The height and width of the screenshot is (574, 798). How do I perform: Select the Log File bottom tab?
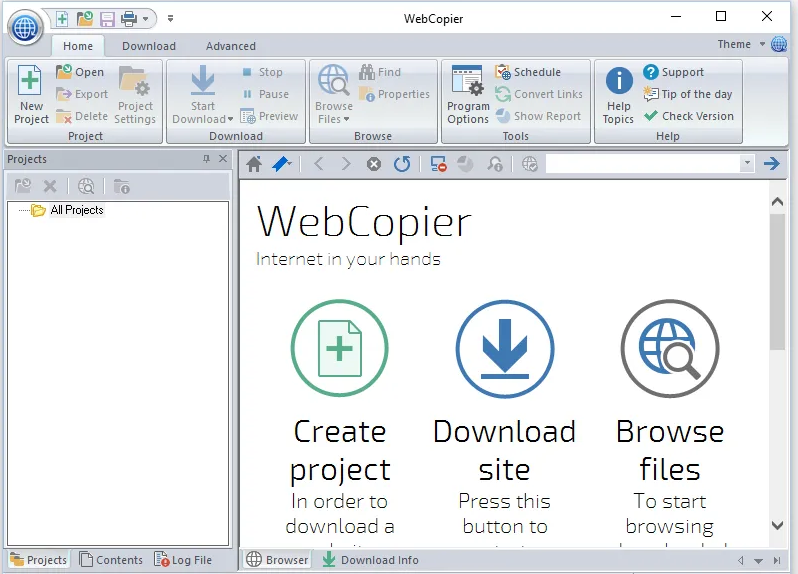(183, 560)
